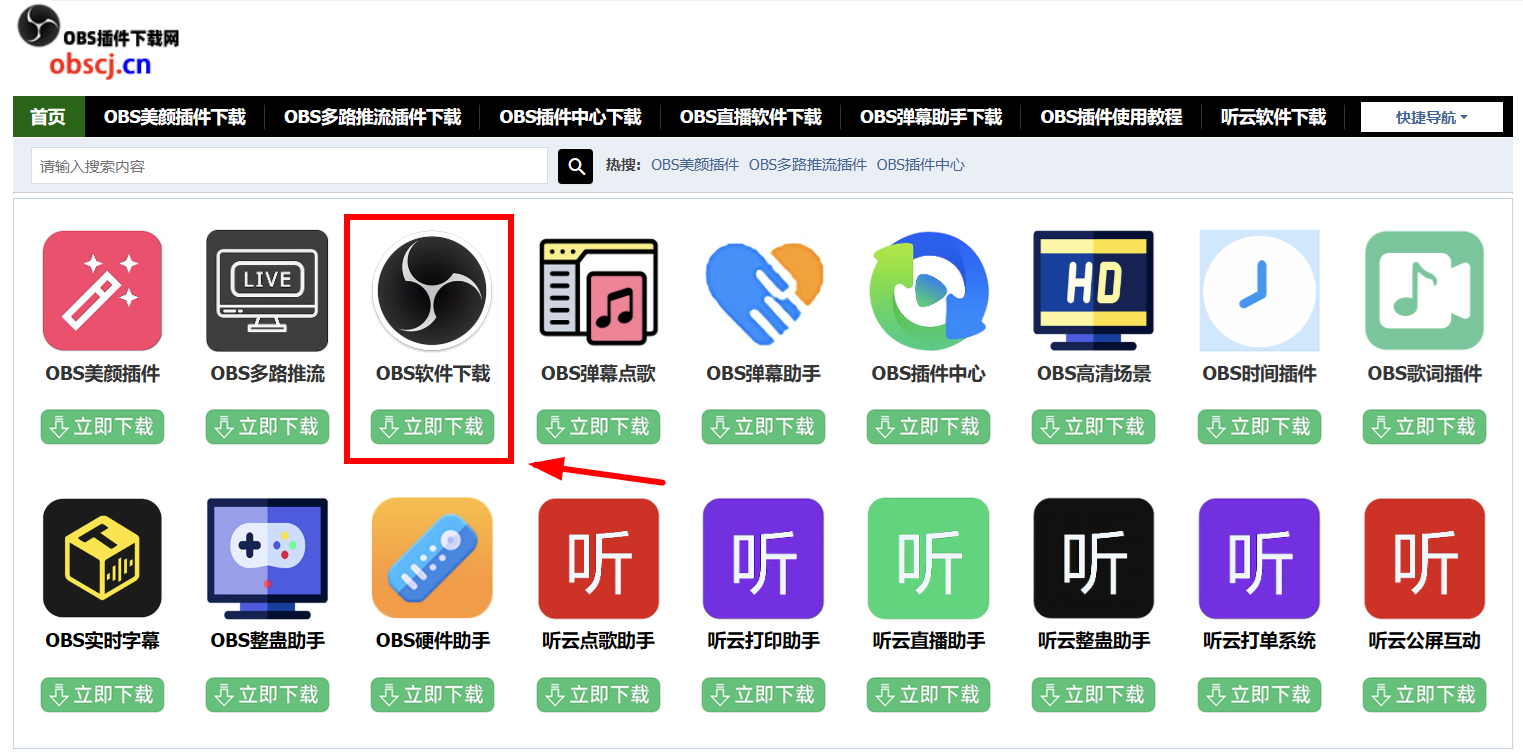Open the purple 听云打印助手 icon
The height and width of the screenshot is (755, 1523).
tap(763, 558)
